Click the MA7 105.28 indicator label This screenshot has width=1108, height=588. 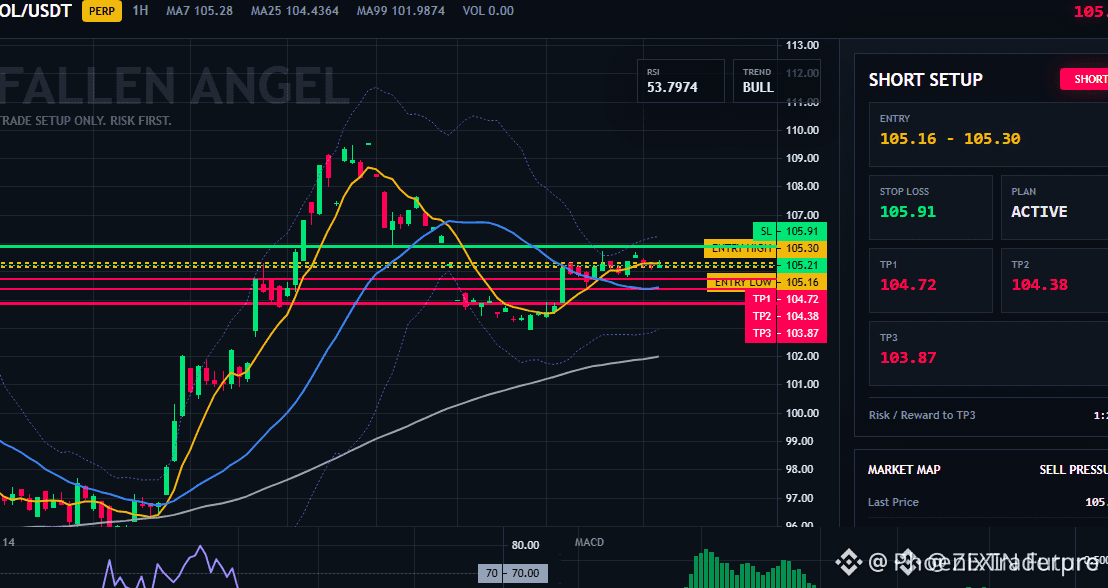point(199,11)
